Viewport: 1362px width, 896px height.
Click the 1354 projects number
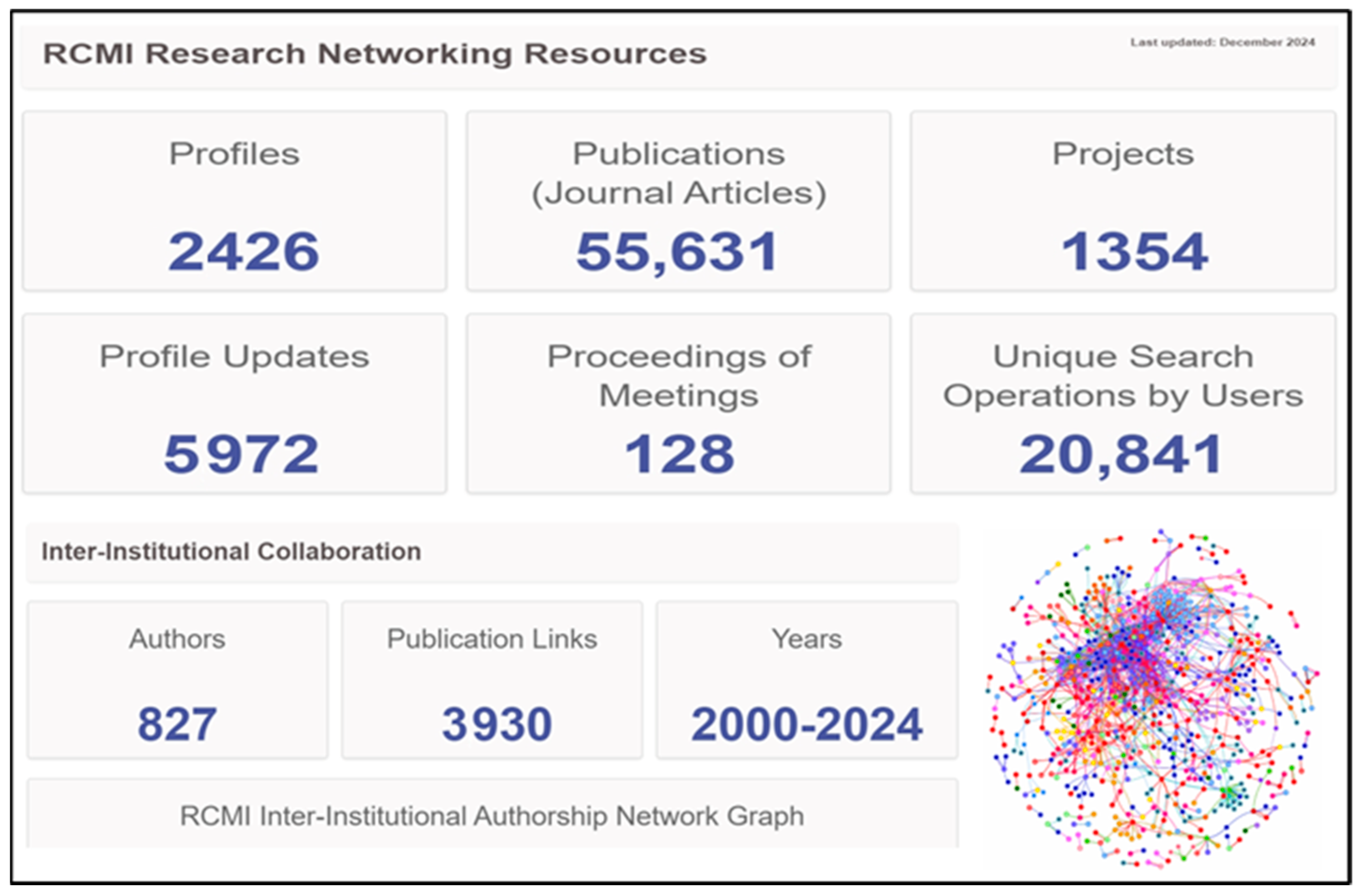[1134, 252]
